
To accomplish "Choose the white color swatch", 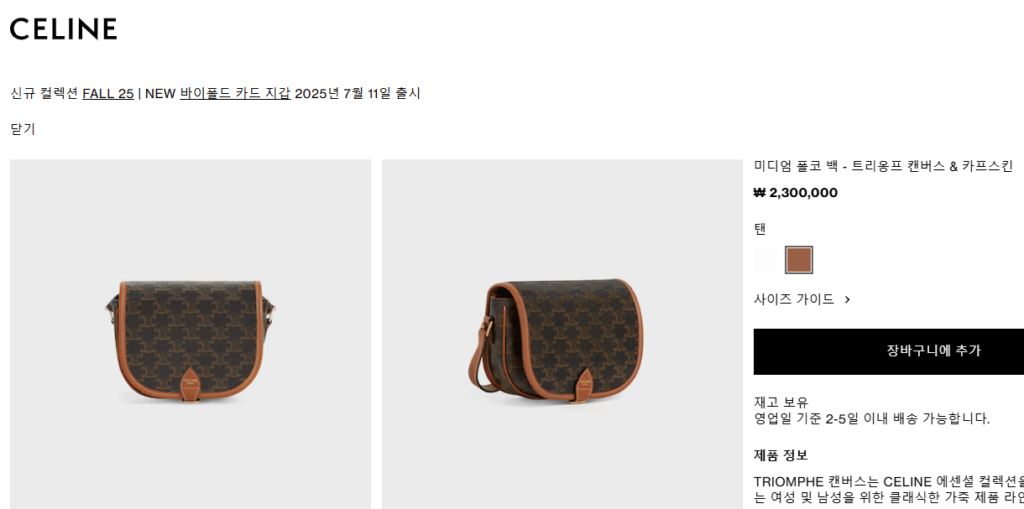I will 767,260.
